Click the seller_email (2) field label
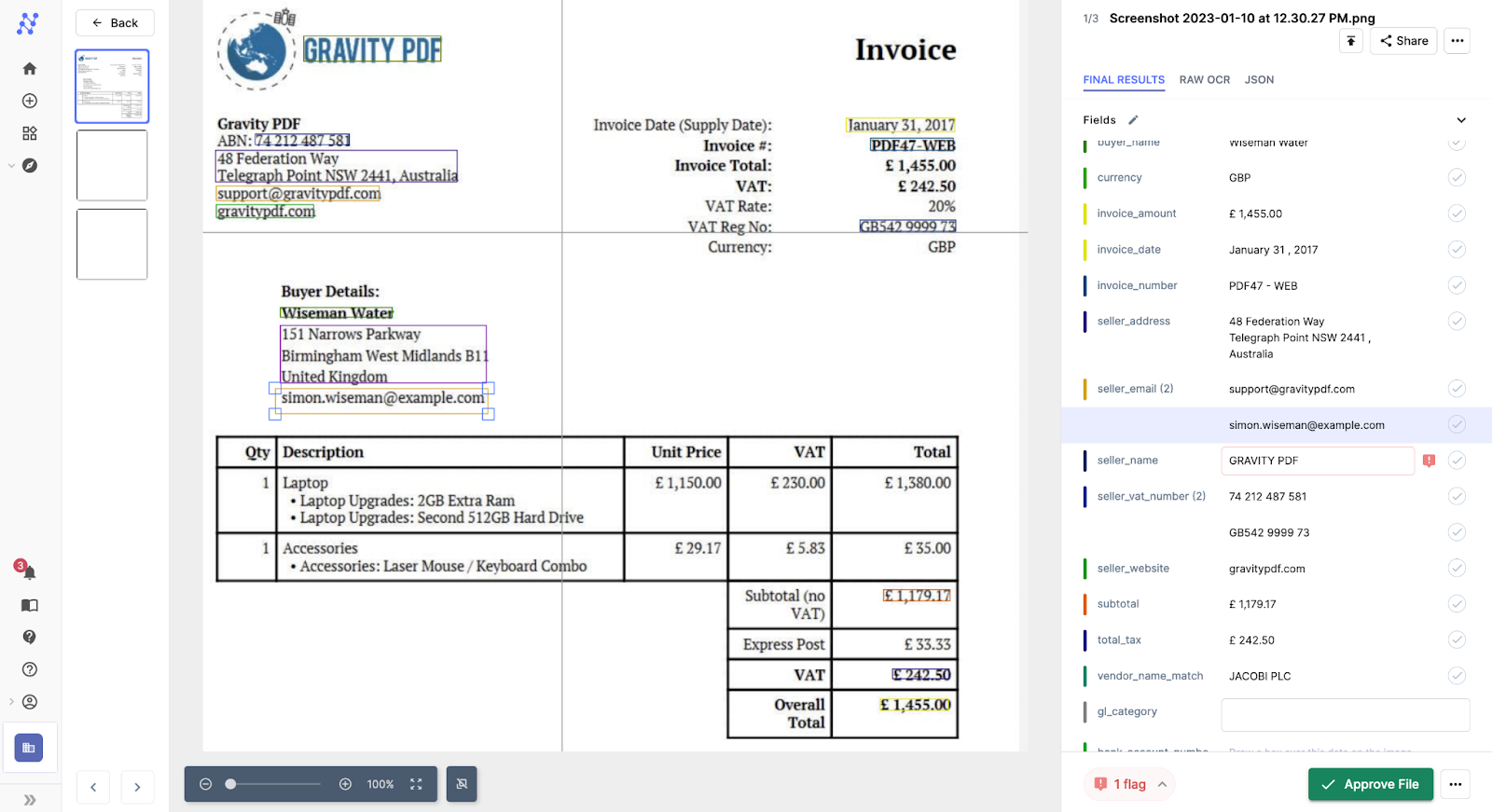 click(1135, 389)
